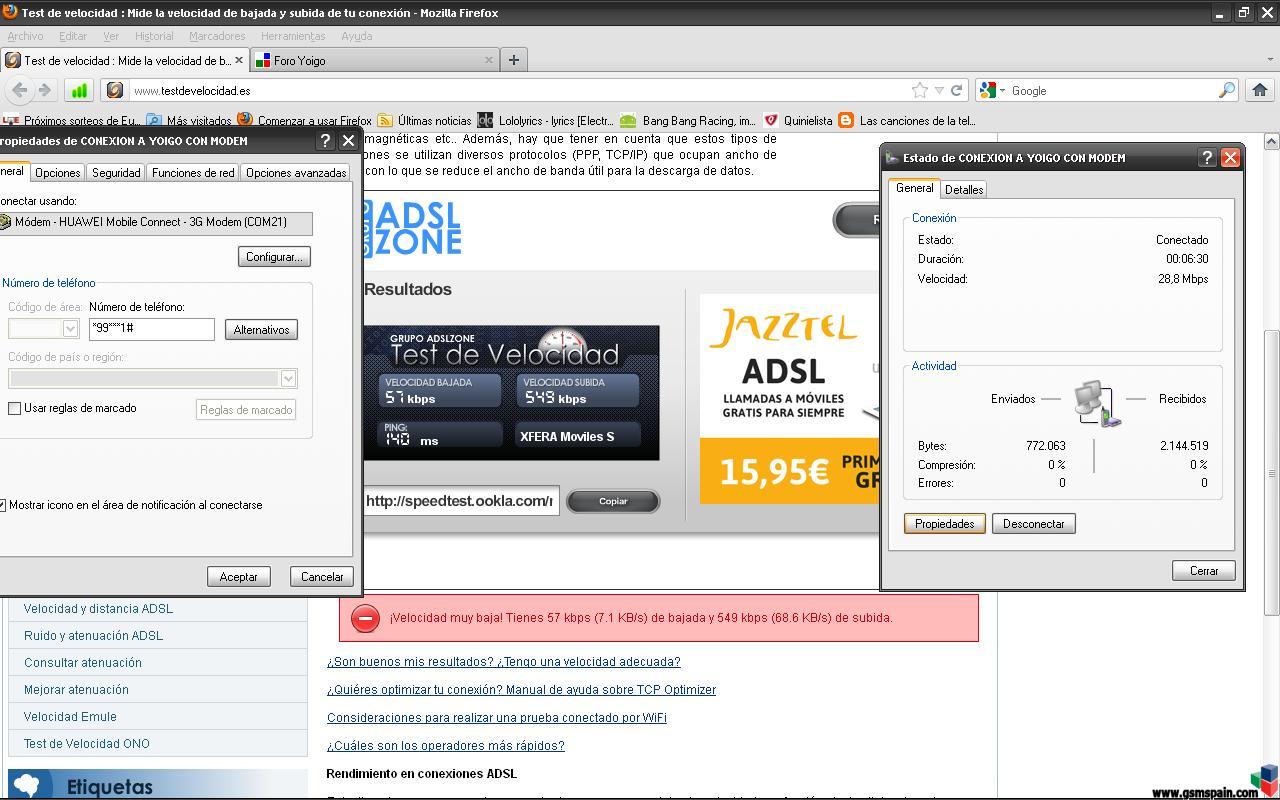
Task: Open Bang Bang Racing bookmark
Action: click(x=688, y=121)
